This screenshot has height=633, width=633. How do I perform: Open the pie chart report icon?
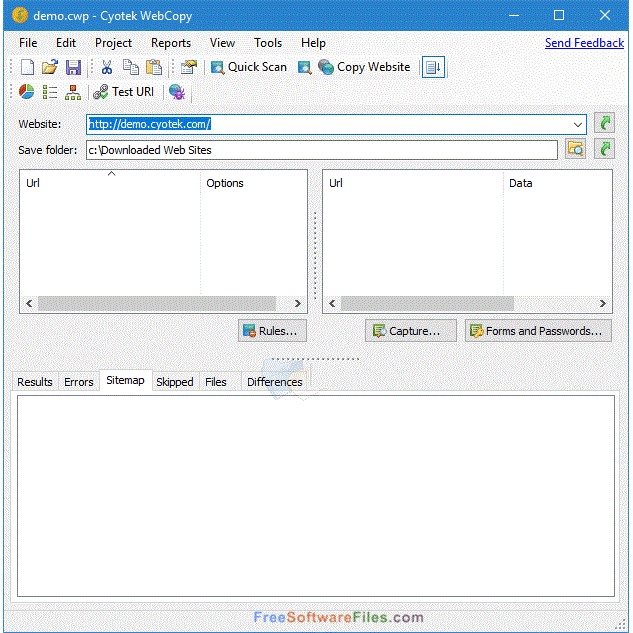(27, 92)
